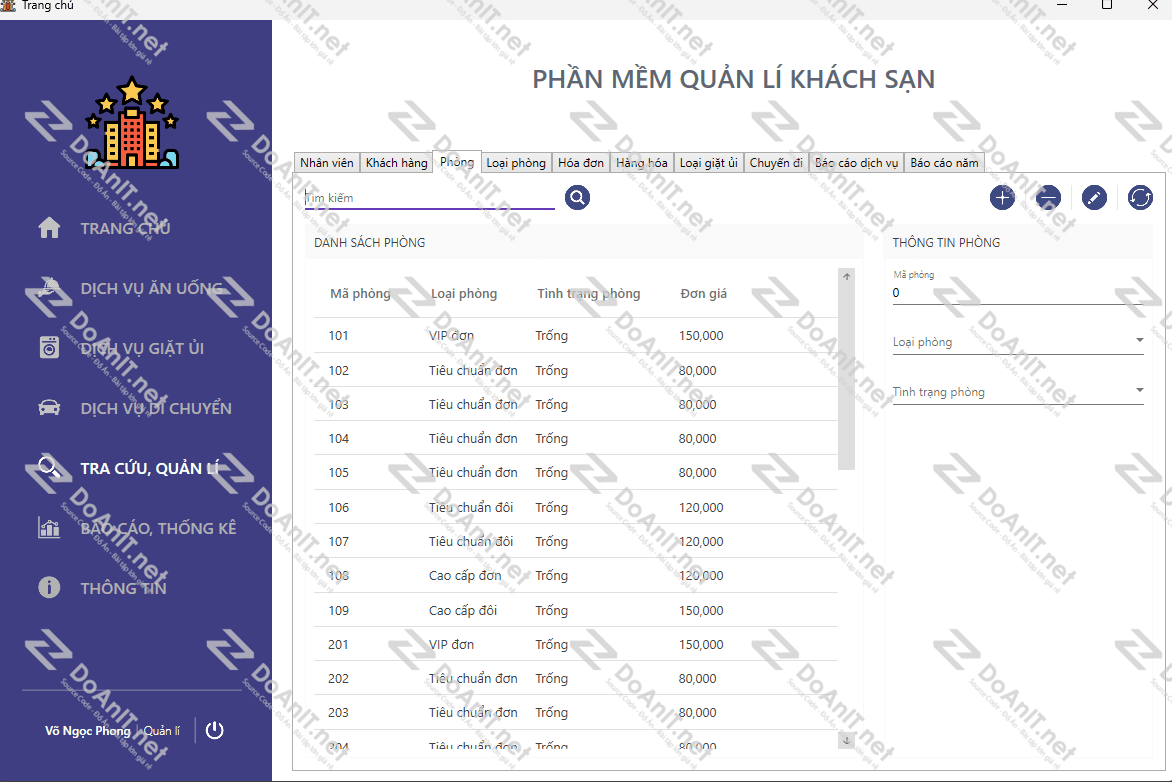Click the home icon beside TRANG CHỦ
Image resolution: width=1172 pixels, height=782 pixels.
click(x=49, y=228)
